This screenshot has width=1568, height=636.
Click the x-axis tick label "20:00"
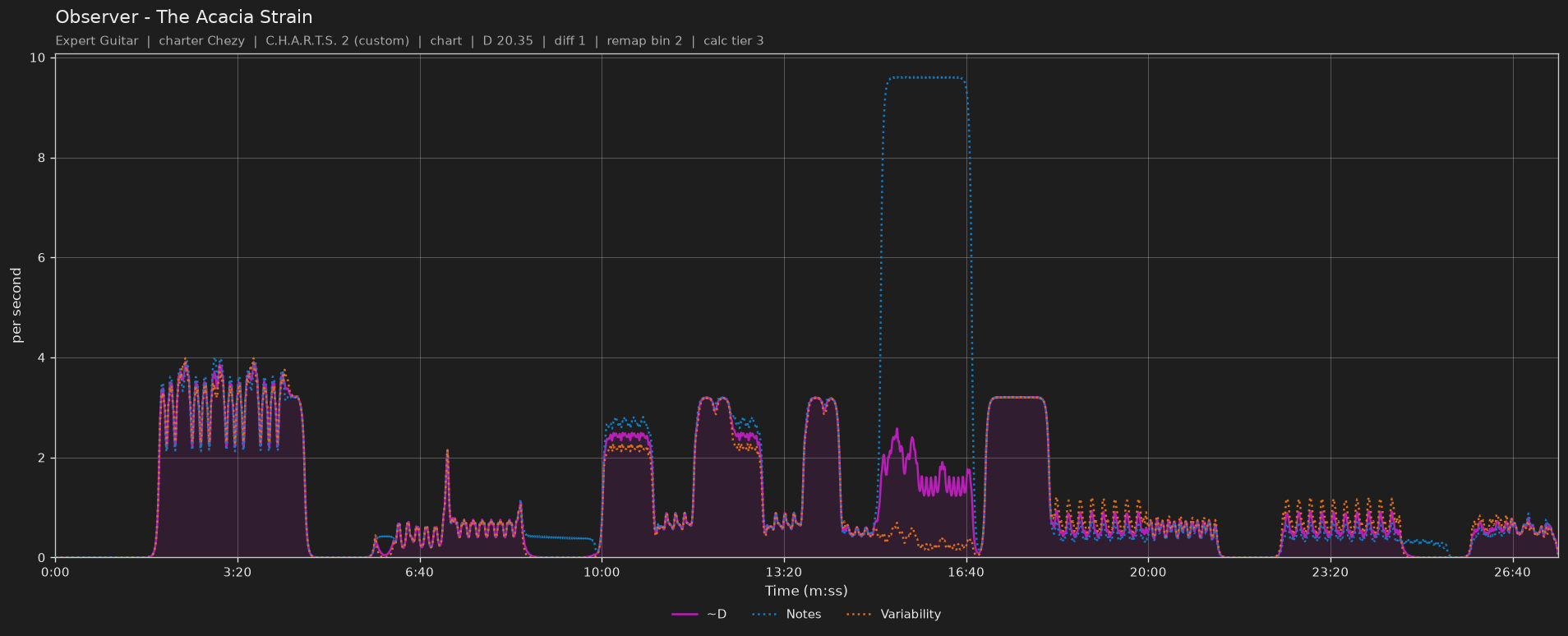click(x=1148, y=573)
